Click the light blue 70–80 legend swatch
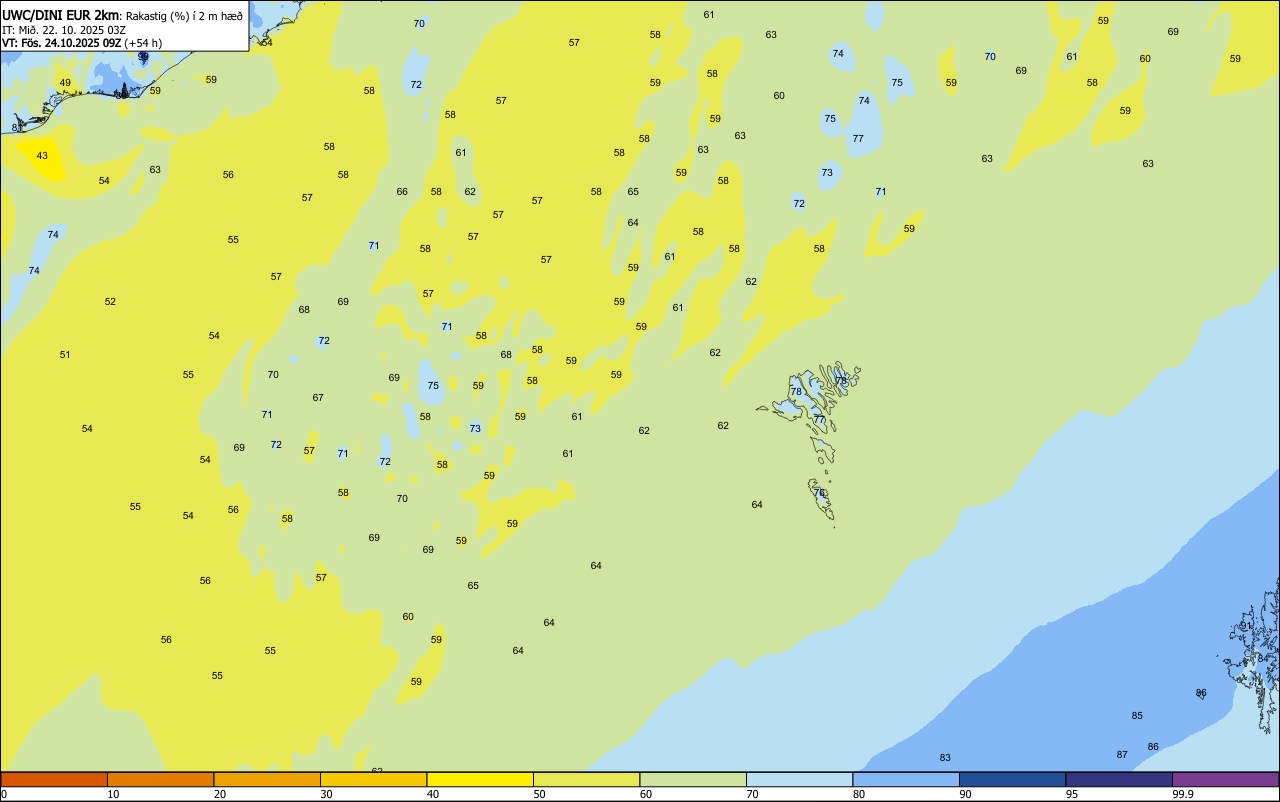1280x802 pixels. (799, 779)
